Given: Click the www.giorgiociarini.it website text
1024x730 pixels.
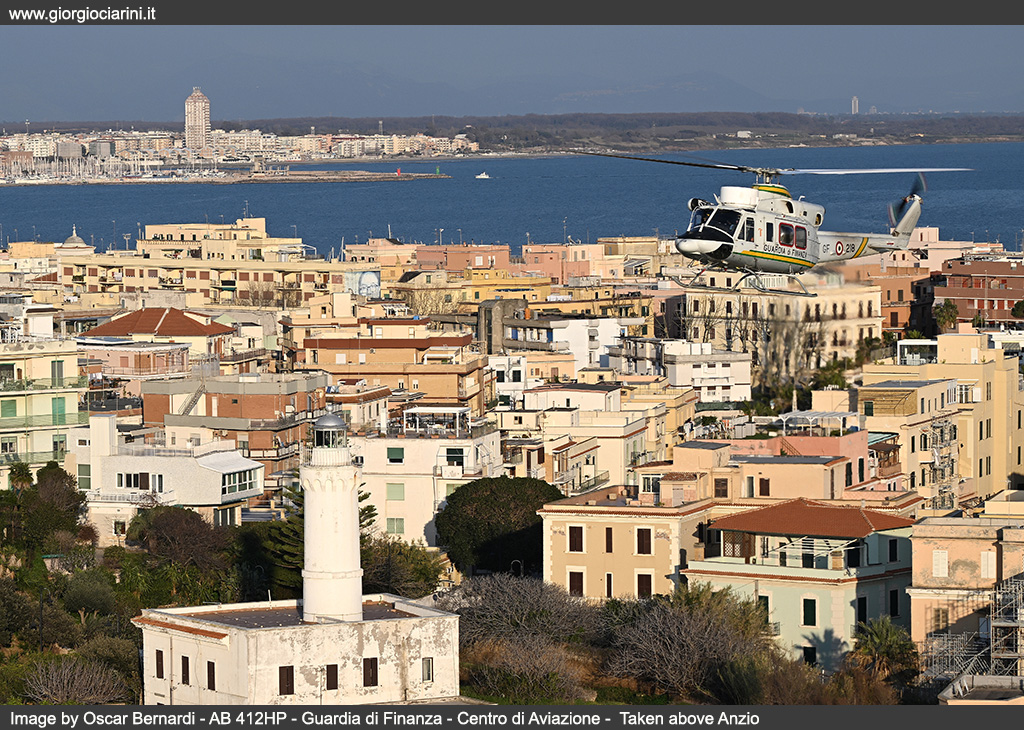Looking at the screenshot, I should tap(82, 14).
